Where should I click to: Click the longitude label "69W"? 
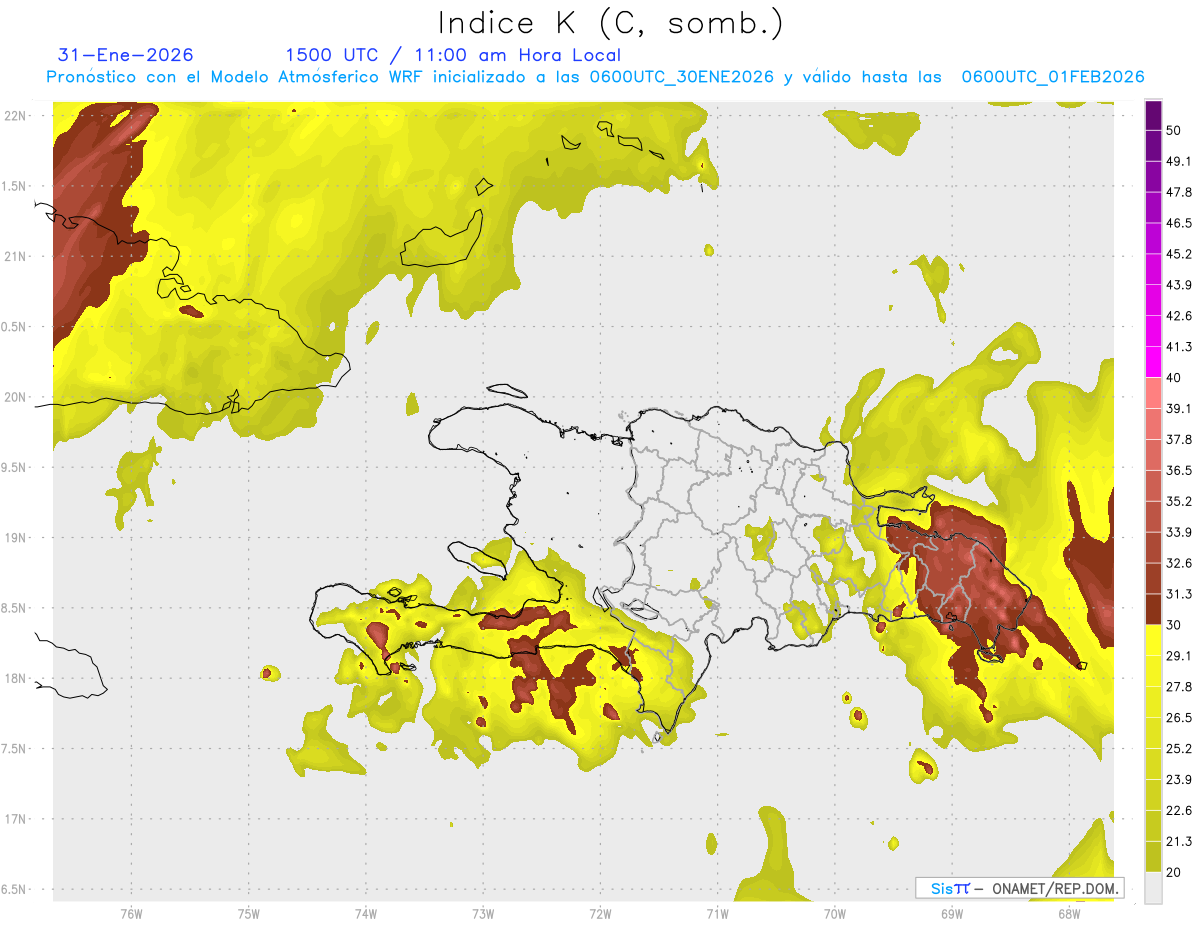(x=952, y=914)
